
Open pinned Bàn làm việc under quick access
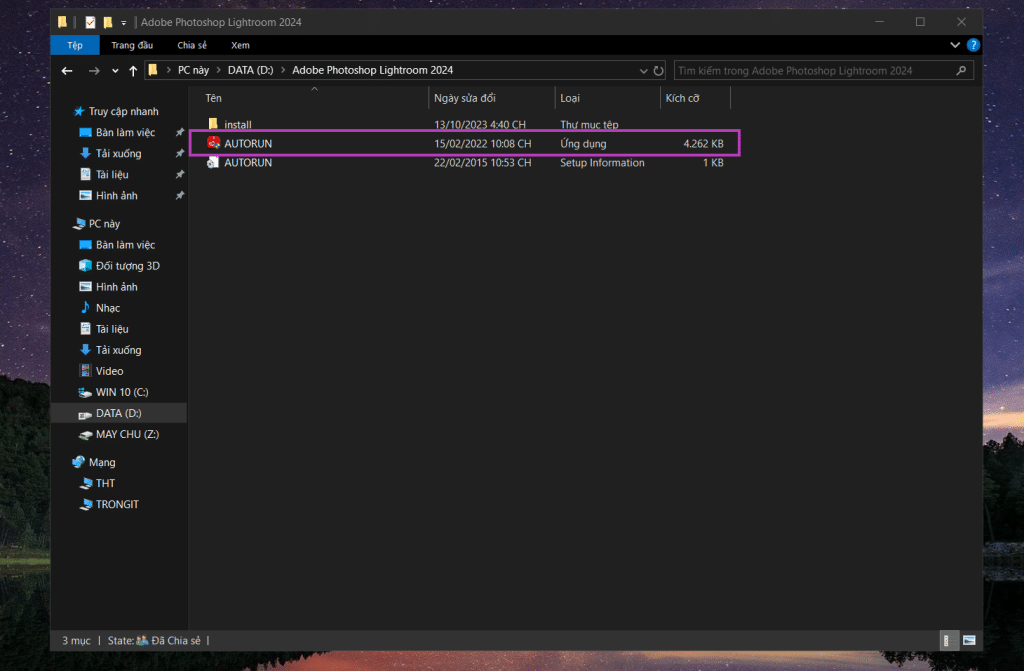(x=118, y=132)
